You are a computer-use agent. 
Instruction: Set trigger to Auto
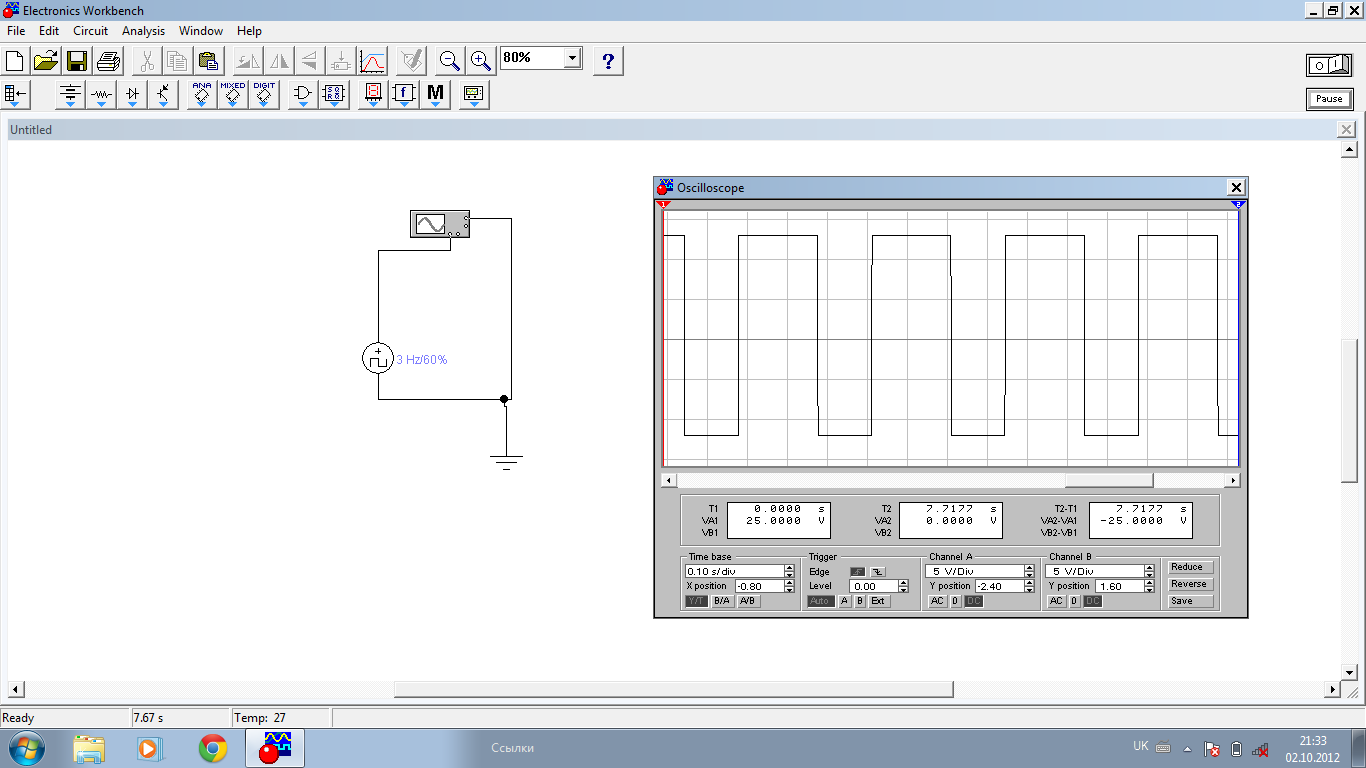pyautogui.click(x=820, y=601)
